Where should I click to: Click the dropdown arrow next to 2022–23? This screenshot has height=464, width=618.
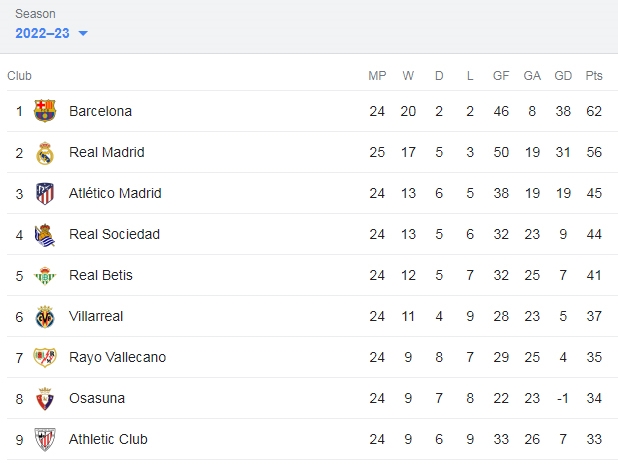click(x=83, y=34)
